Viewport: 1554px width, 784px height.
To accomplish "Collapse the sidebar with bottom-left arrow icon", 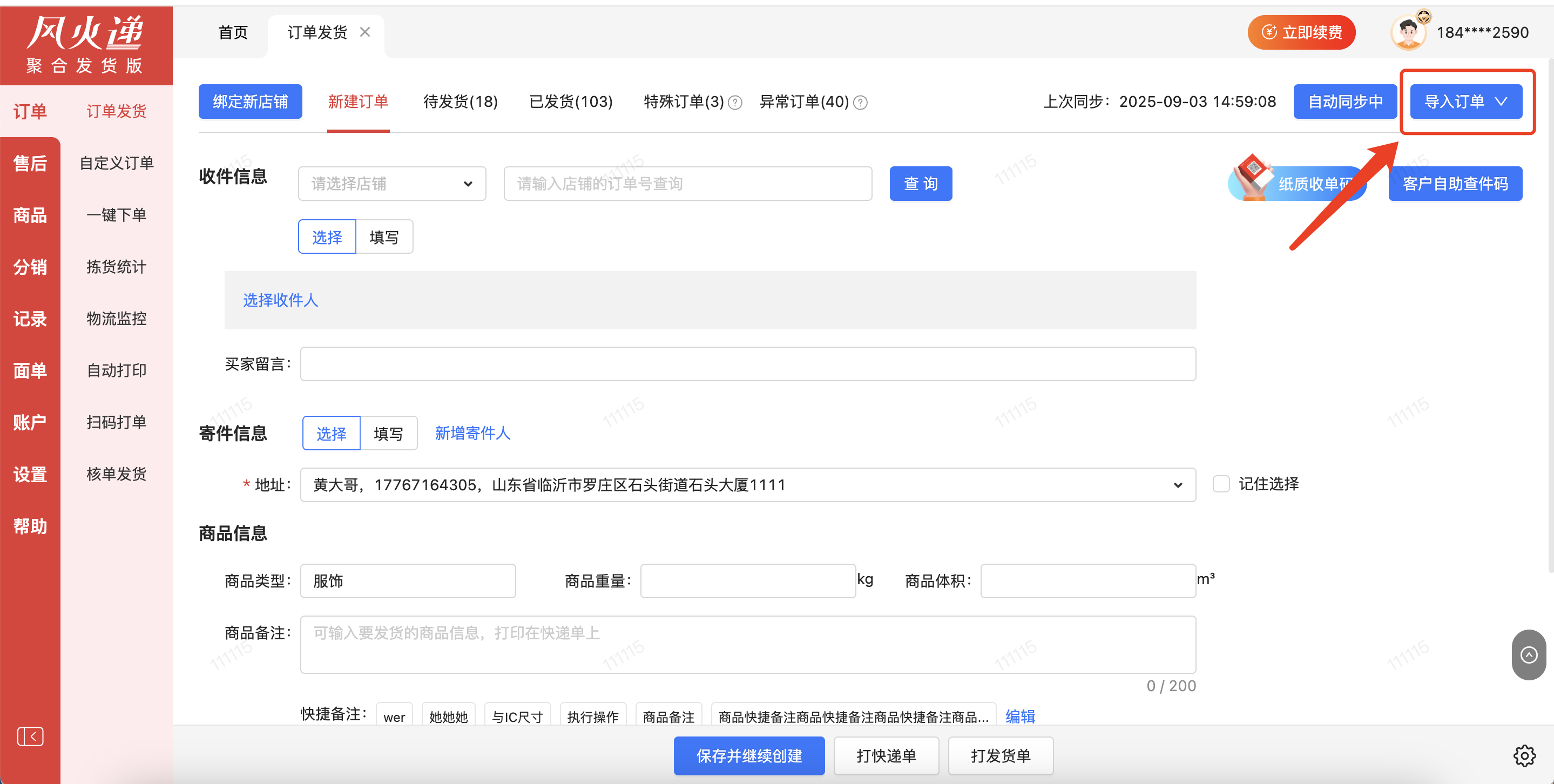I will coord(30,736).
